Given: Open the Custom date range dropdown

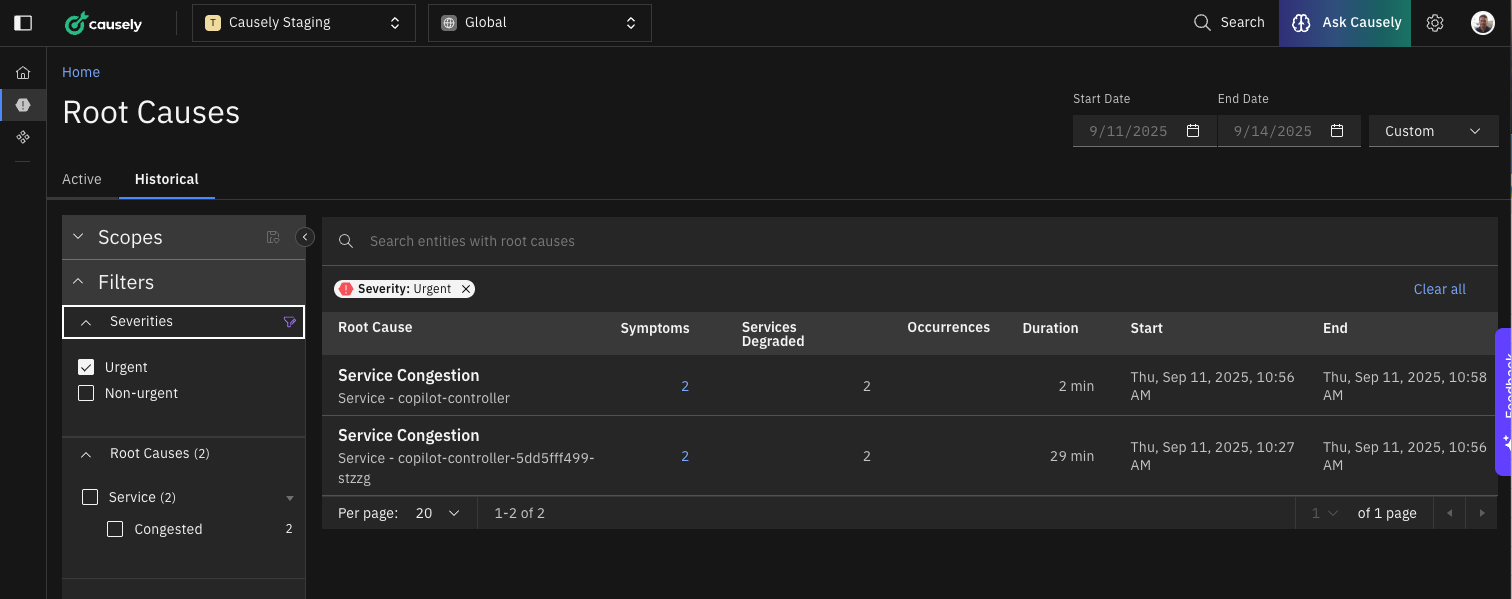Looking at the screenshot, I should (1433, 131).
